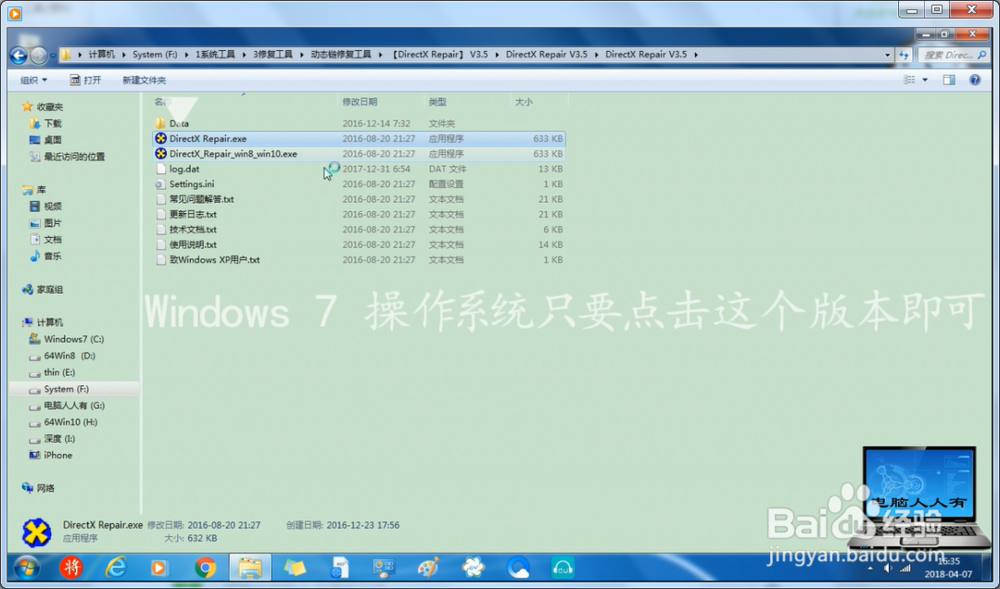Open 64Win8 (D:) drive

pyautogui.click(x=62, y=356)
